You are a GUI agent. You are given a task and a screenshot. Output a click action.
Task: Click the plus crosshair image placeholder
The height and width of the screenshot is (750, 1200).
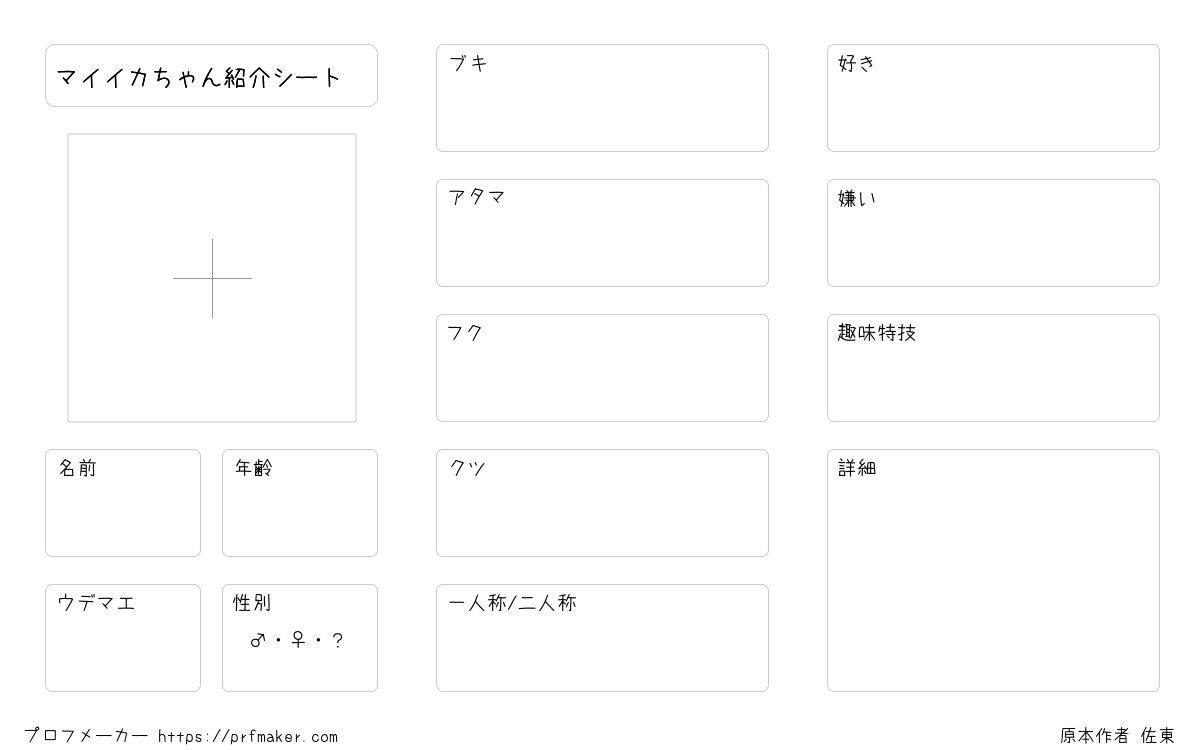coord(212,278)
